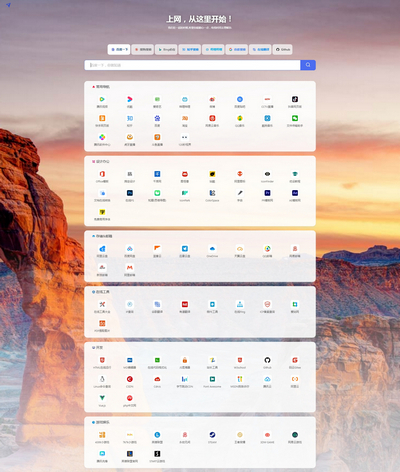This screenshot has height=472, width=400.
Task: Open the Vue.js shortcut icon
Action: pyautogui.click(x=102, y=398)
